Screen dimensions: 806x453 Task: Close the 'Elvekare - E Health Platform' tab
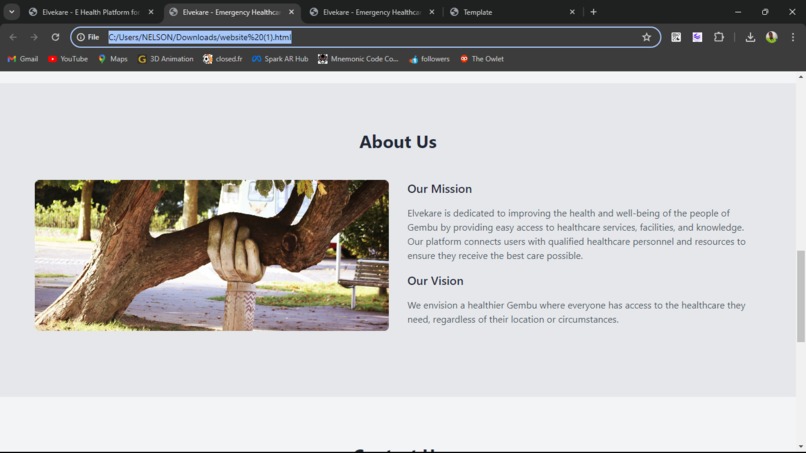(x=151, y=12)
